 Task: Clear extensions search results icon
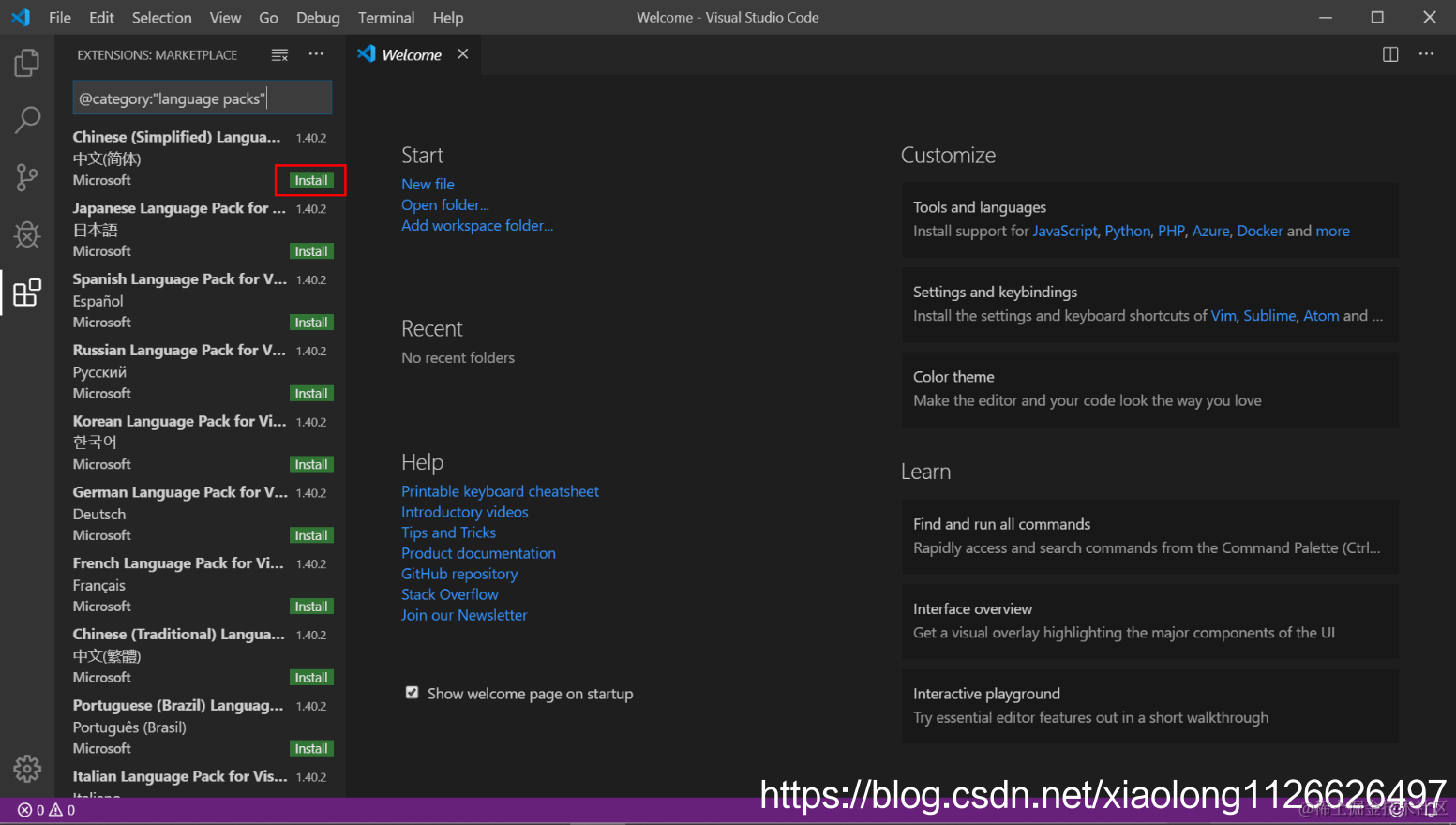tap(279, 55)
